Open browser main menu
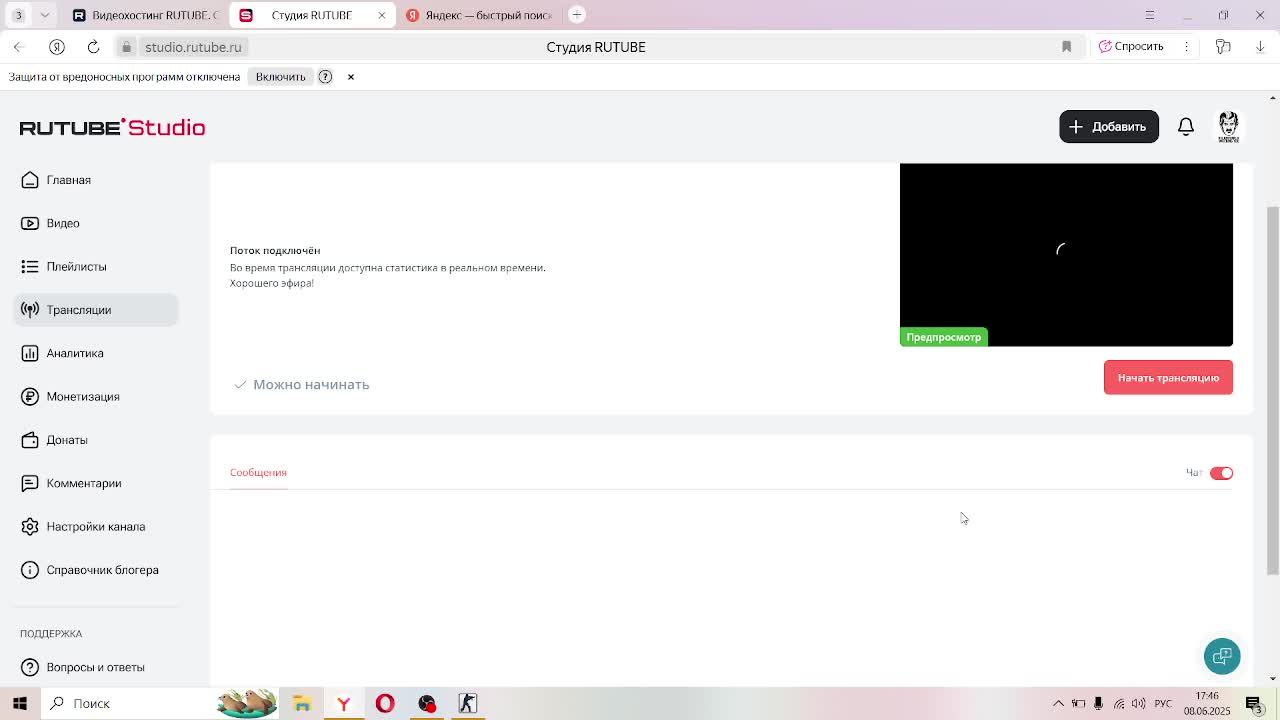The image size is (1280, 720). pyautogui.click(x=1149, y=15)
